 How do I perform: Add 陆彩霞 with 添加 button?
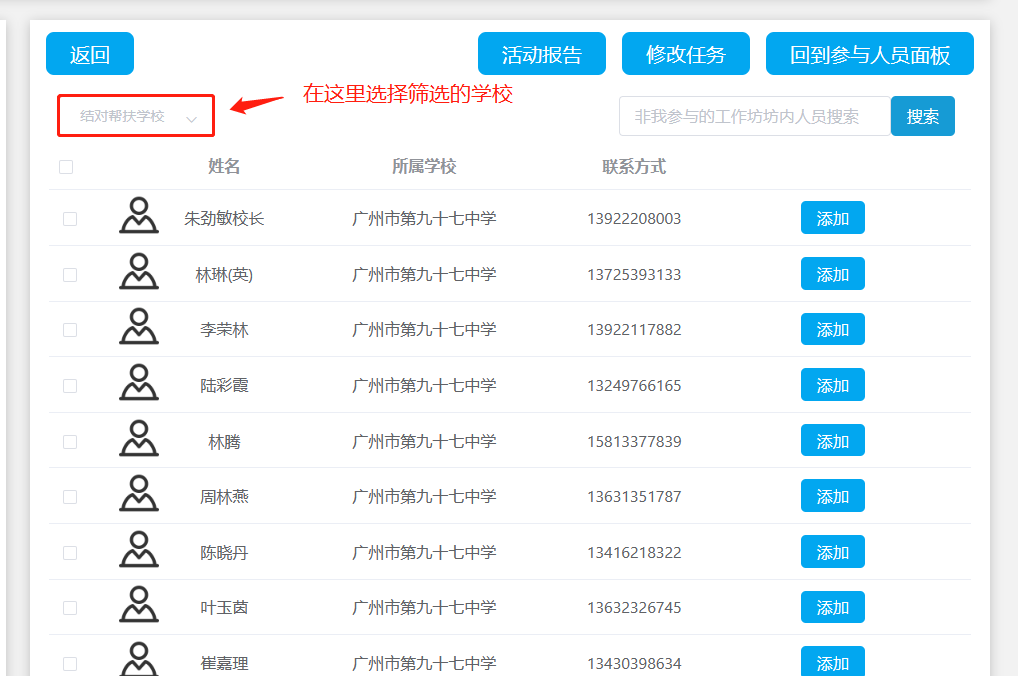(832, 384)
